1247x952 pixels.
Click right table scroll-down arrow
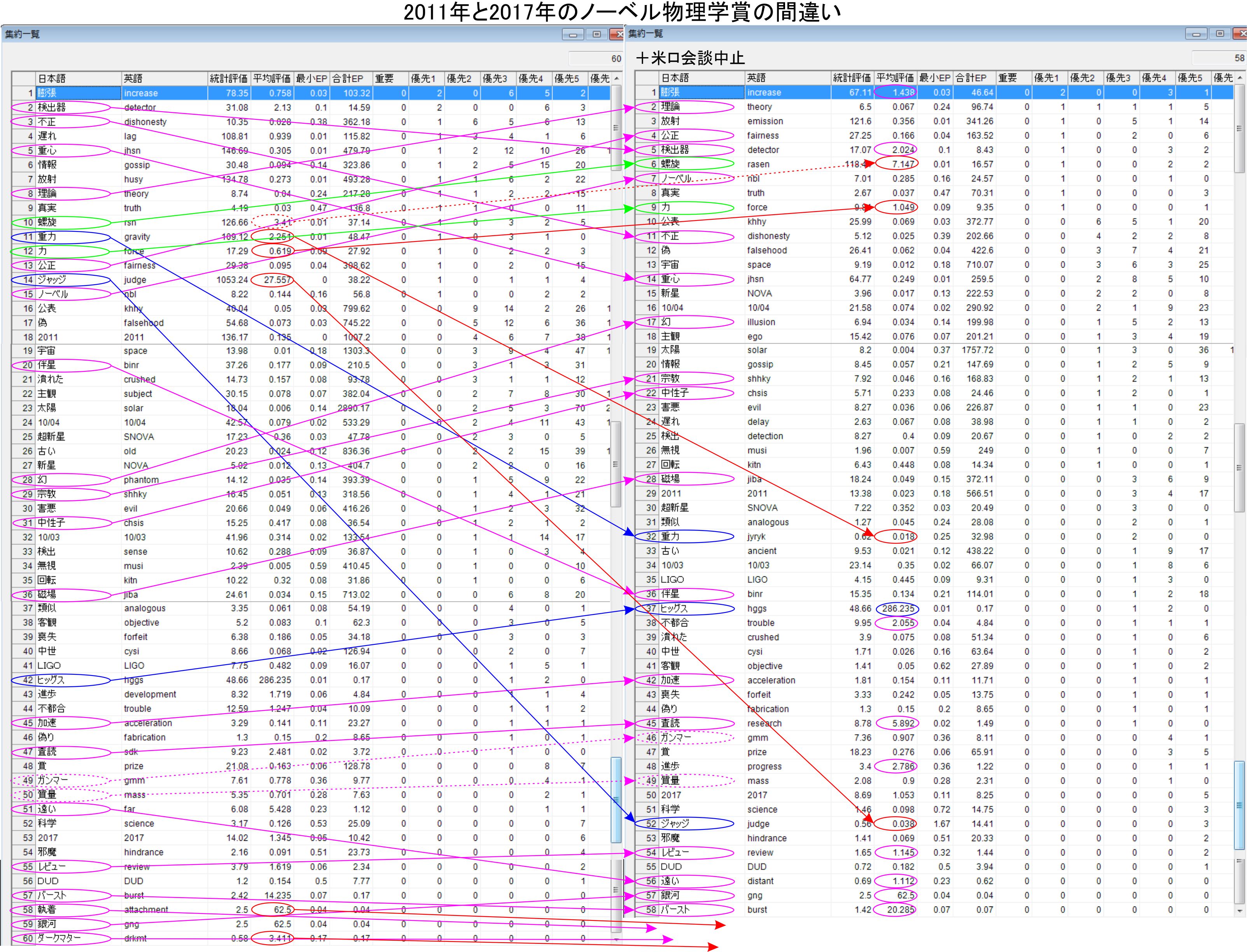pos(1240,911)
